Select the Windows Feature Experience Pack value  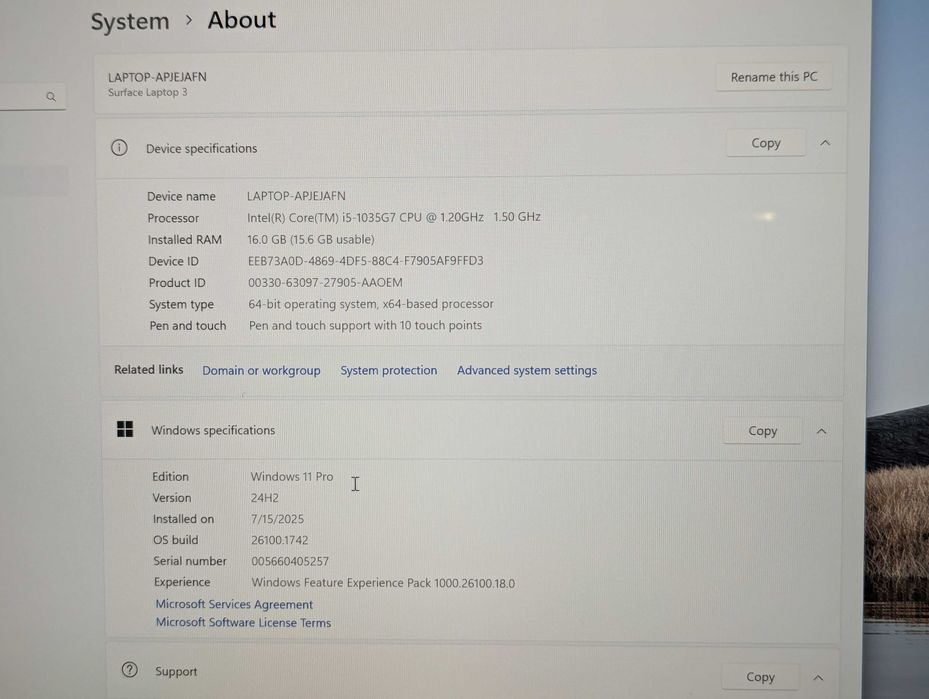(383, 582)
